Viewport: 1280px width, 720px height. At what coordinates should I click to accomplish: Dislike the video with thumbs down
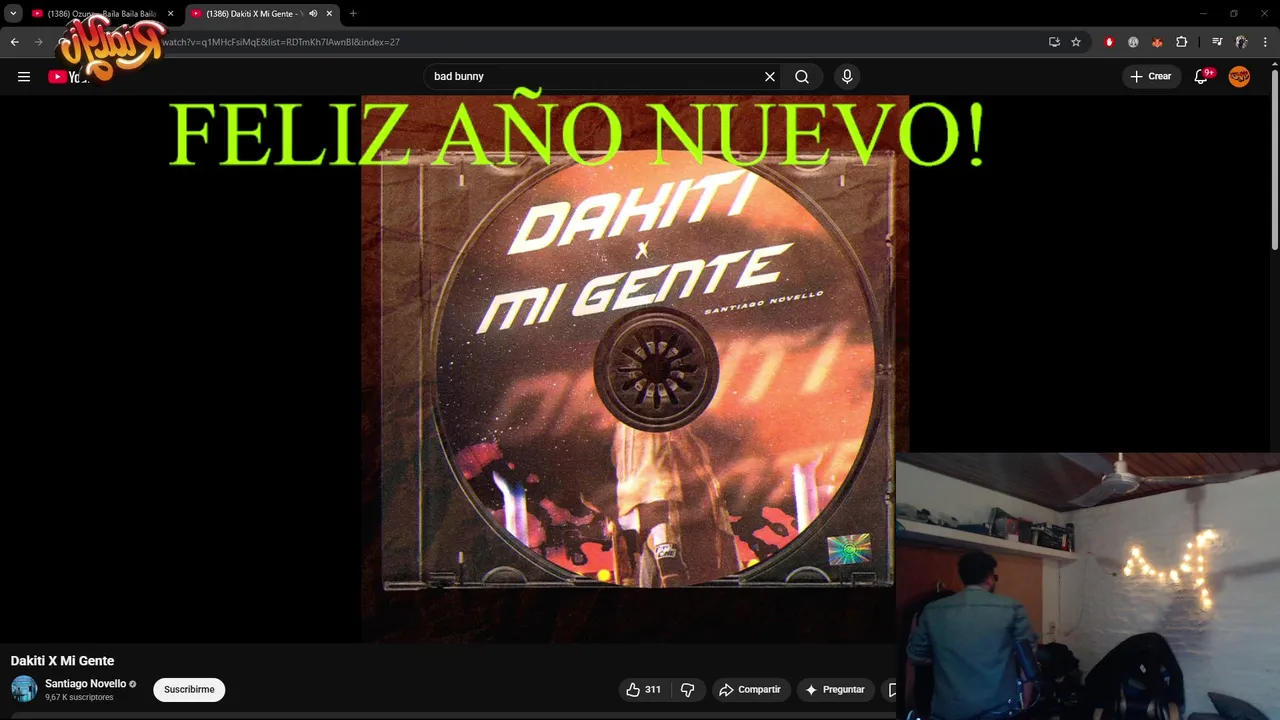coord(687,689)
